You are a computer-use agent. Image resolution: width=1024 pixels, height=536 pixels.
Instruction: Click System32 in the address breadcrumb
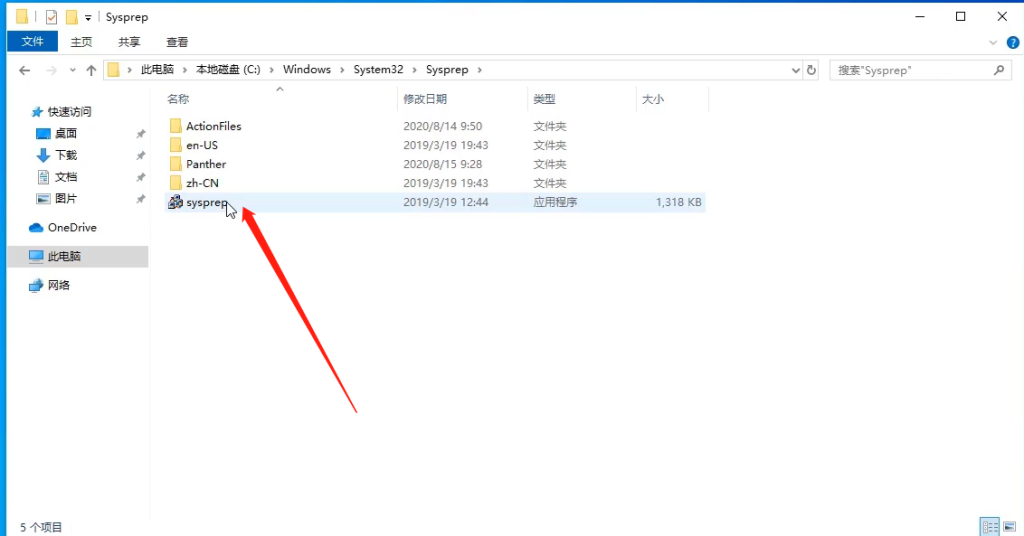(377, 70)
